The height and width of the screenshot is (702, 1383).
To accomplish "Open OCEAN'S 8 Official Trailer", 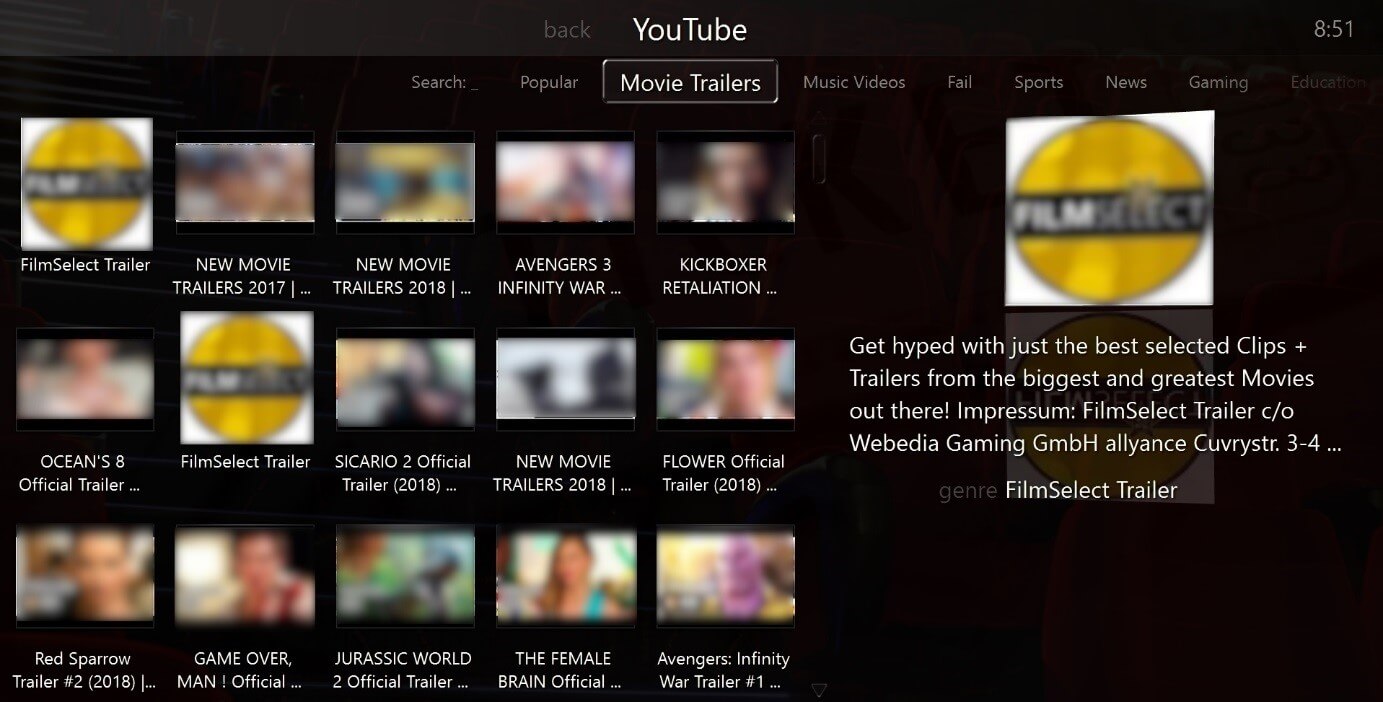I will pyautogui.click(x=85, y=379).
